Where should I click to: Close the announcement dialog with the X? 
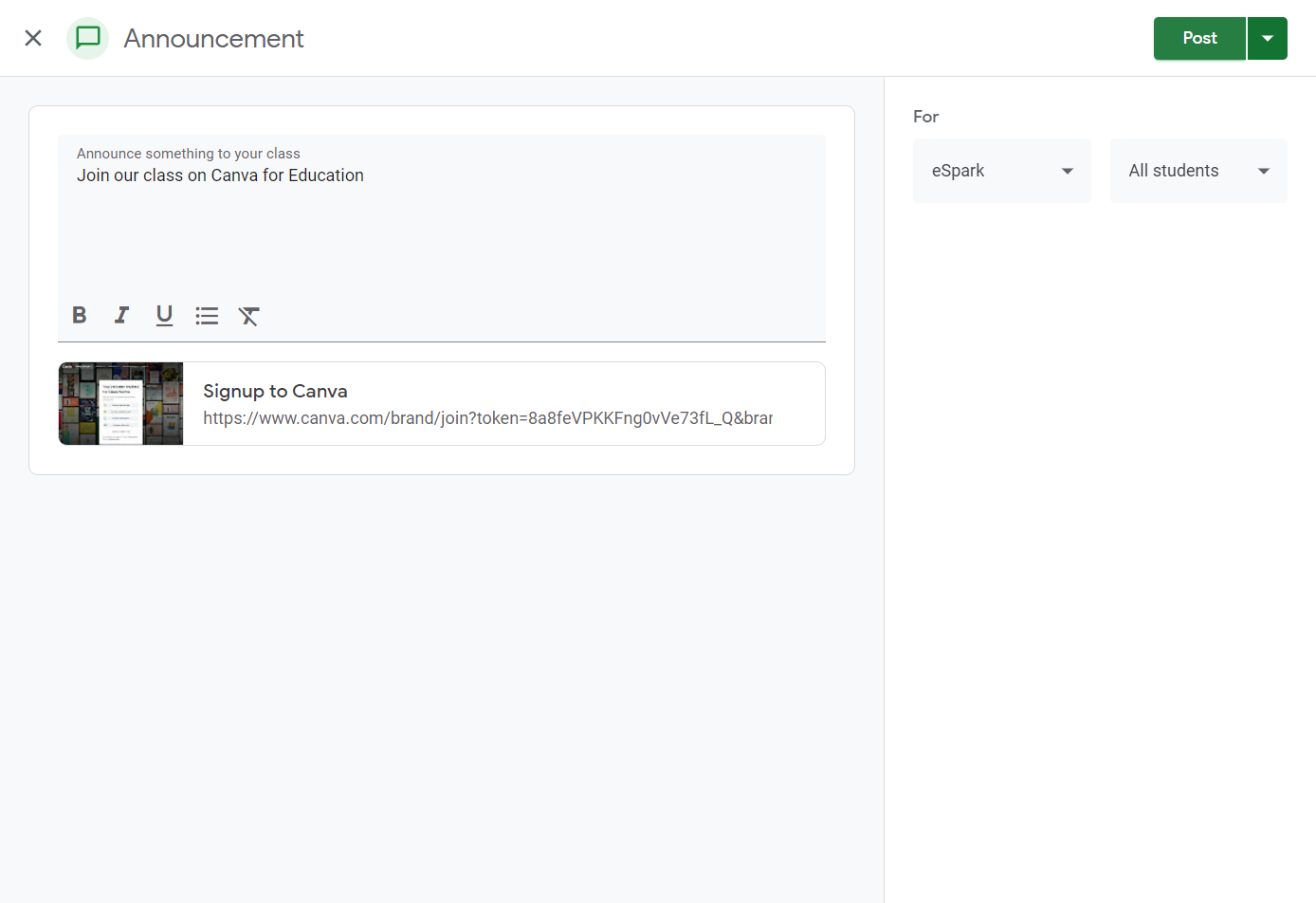pyautogui.click(x=33, y=38)
